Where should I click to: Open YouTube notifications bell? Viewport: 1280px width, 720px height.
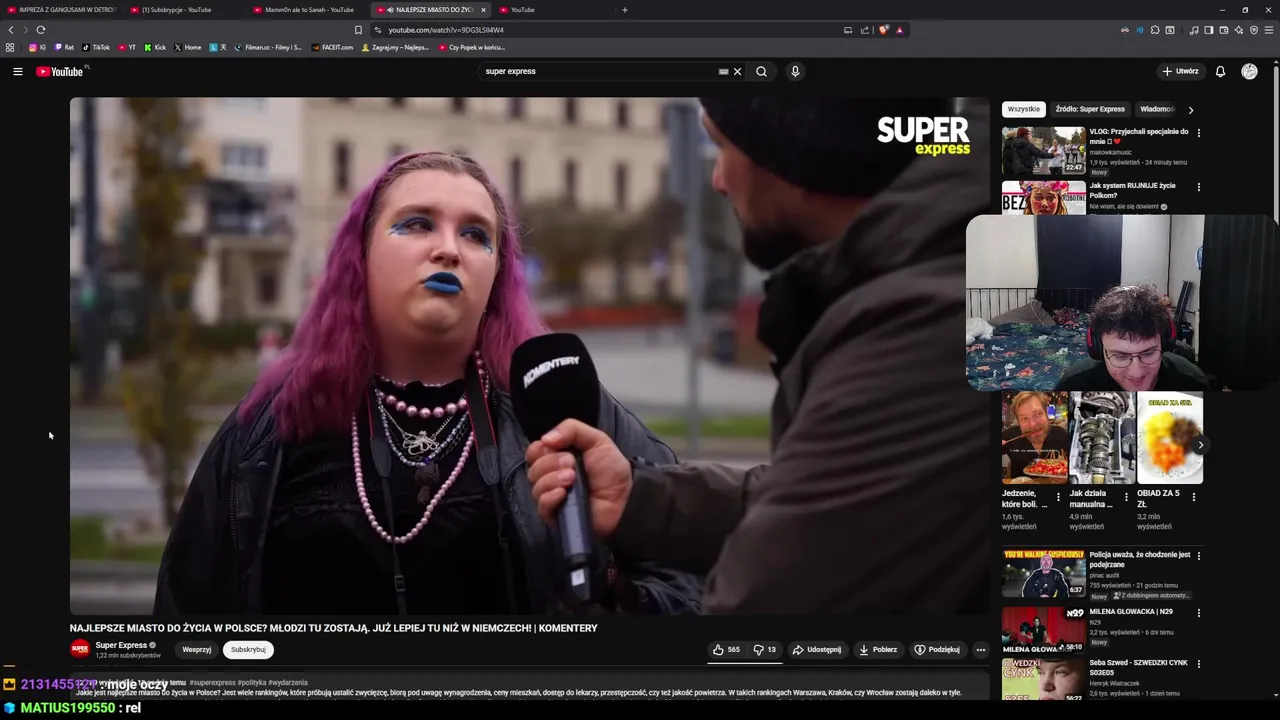pos(1220,71)
